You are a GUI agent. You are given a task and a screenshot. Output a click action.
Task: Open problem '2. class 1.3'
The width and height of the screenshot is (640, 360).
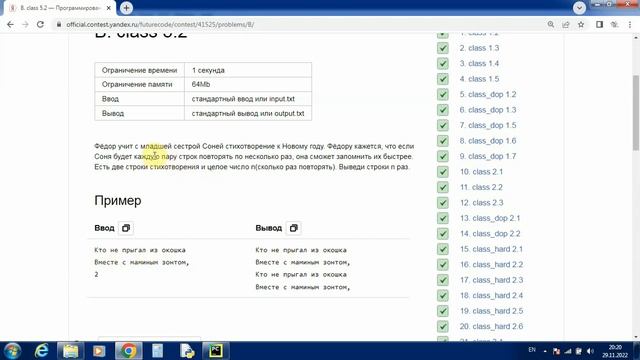tap(479, 48)
